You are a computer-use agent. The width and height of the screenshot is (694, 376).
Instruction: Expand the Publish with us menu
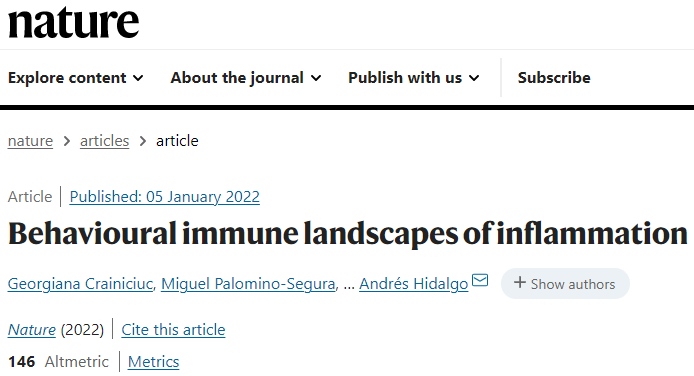coord(414,78)
